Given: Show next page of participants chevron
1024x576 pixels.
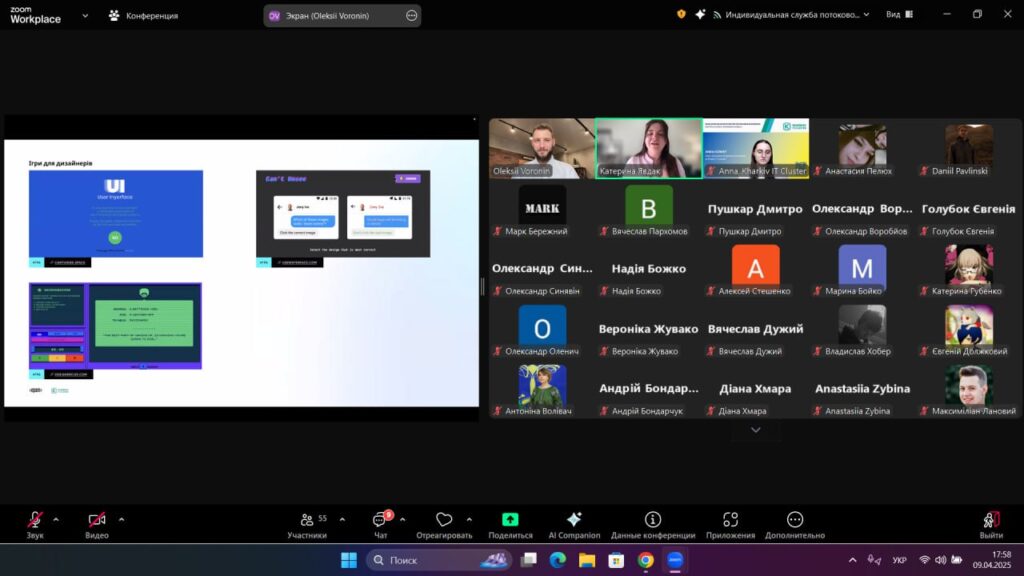Looking at the screenshot, I should click(756, 430).
